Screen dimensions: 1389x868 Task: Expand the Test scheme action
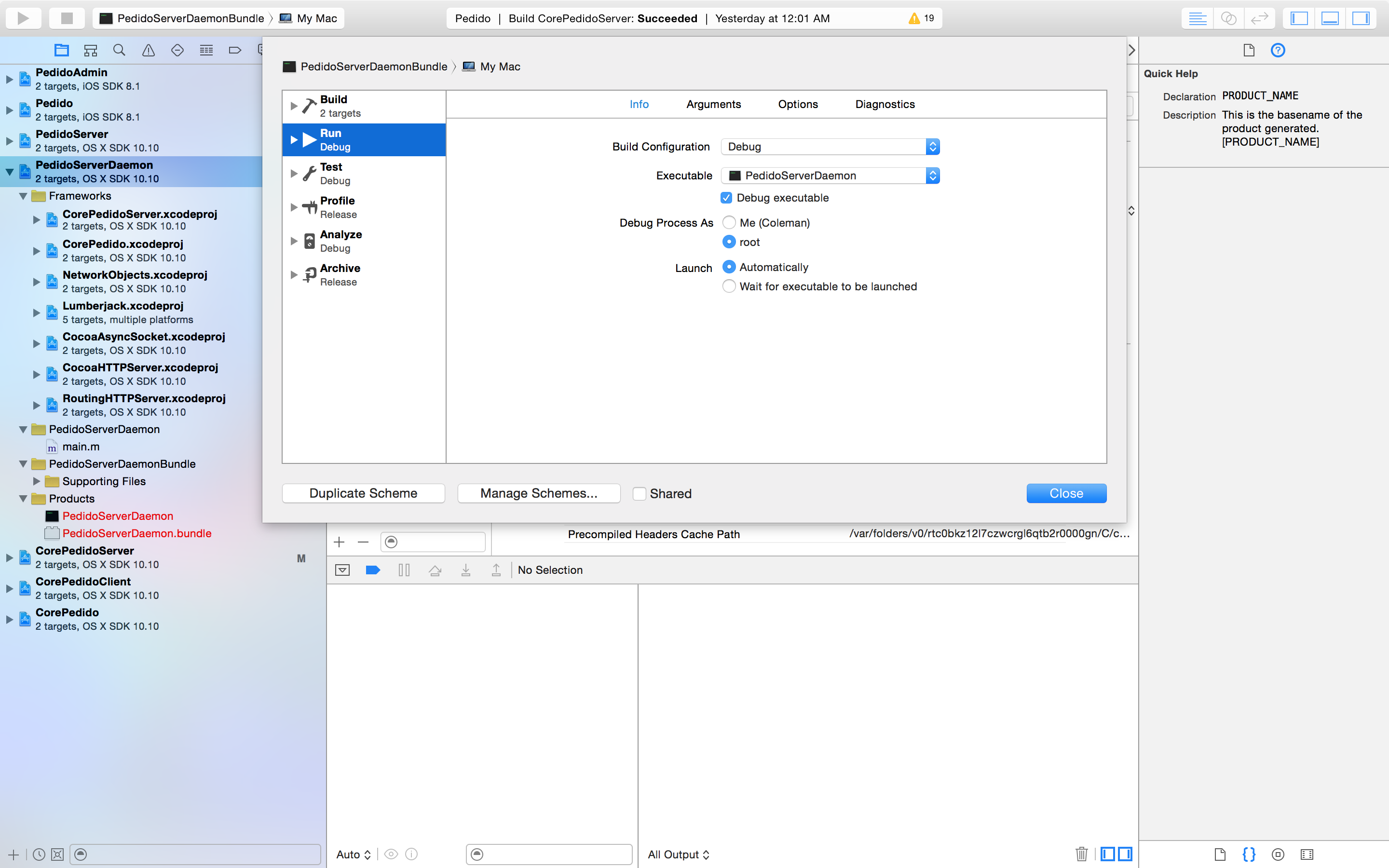294,174
